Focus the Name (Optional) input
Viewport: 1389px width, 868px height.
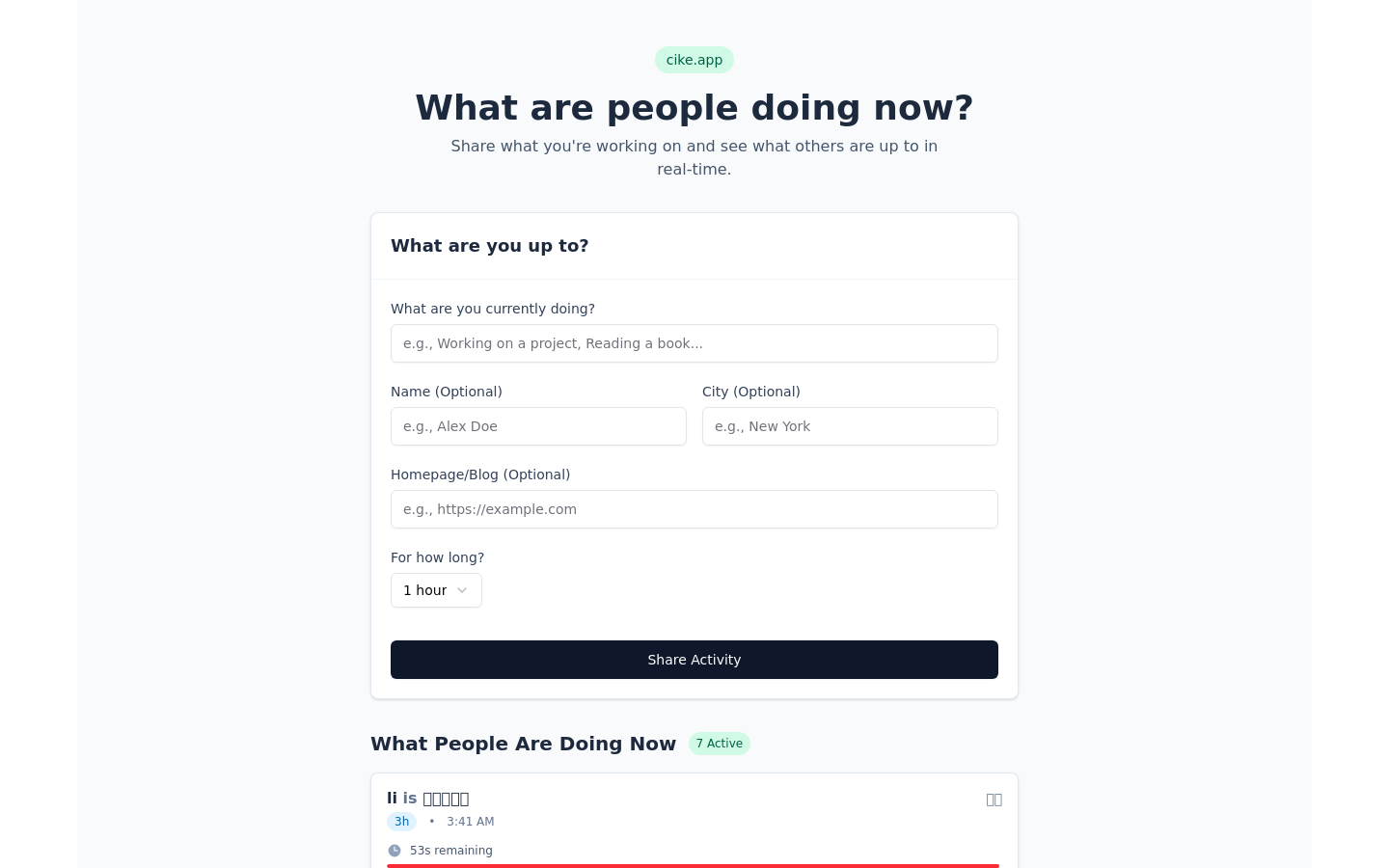click(538, 426)
